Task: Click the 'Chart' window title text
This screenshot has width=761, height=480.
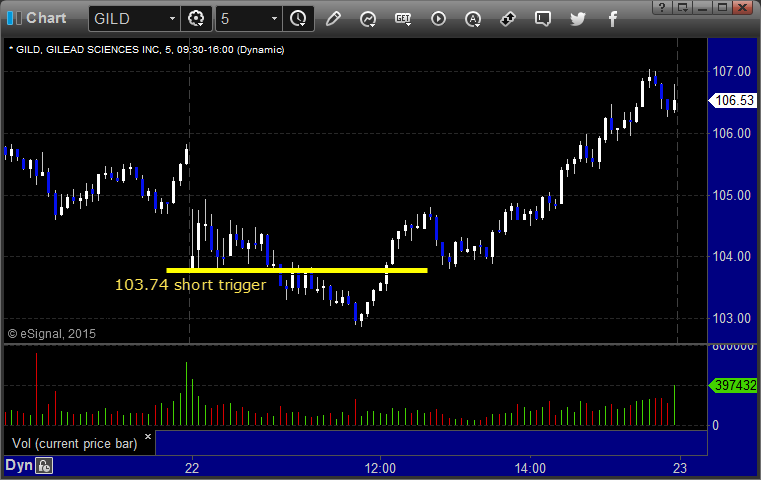Action: click(x=46, y=18)
